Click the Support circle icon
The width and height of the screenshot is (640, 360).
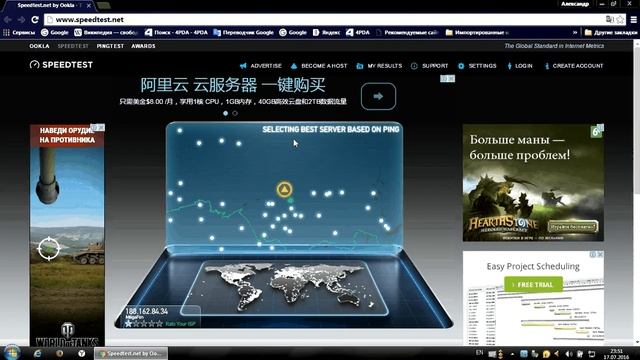(x=414, y=66)
